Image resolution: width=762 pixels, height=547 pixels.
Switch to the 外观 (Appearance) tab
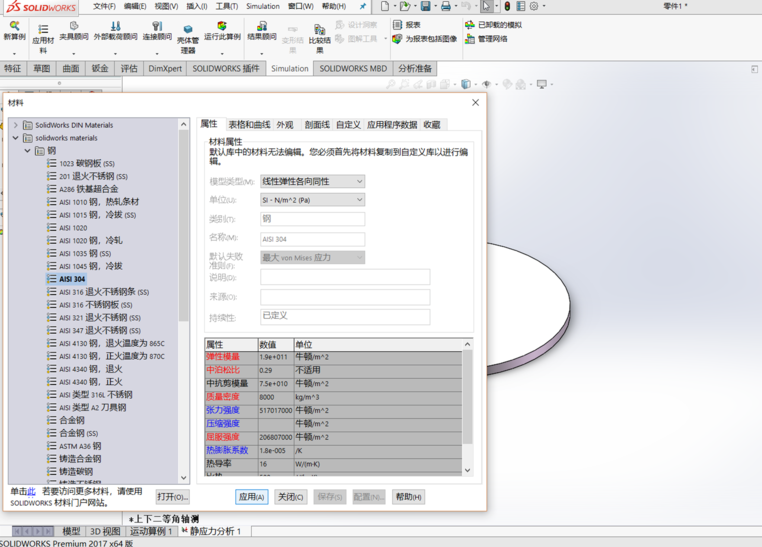click(285, 125)
